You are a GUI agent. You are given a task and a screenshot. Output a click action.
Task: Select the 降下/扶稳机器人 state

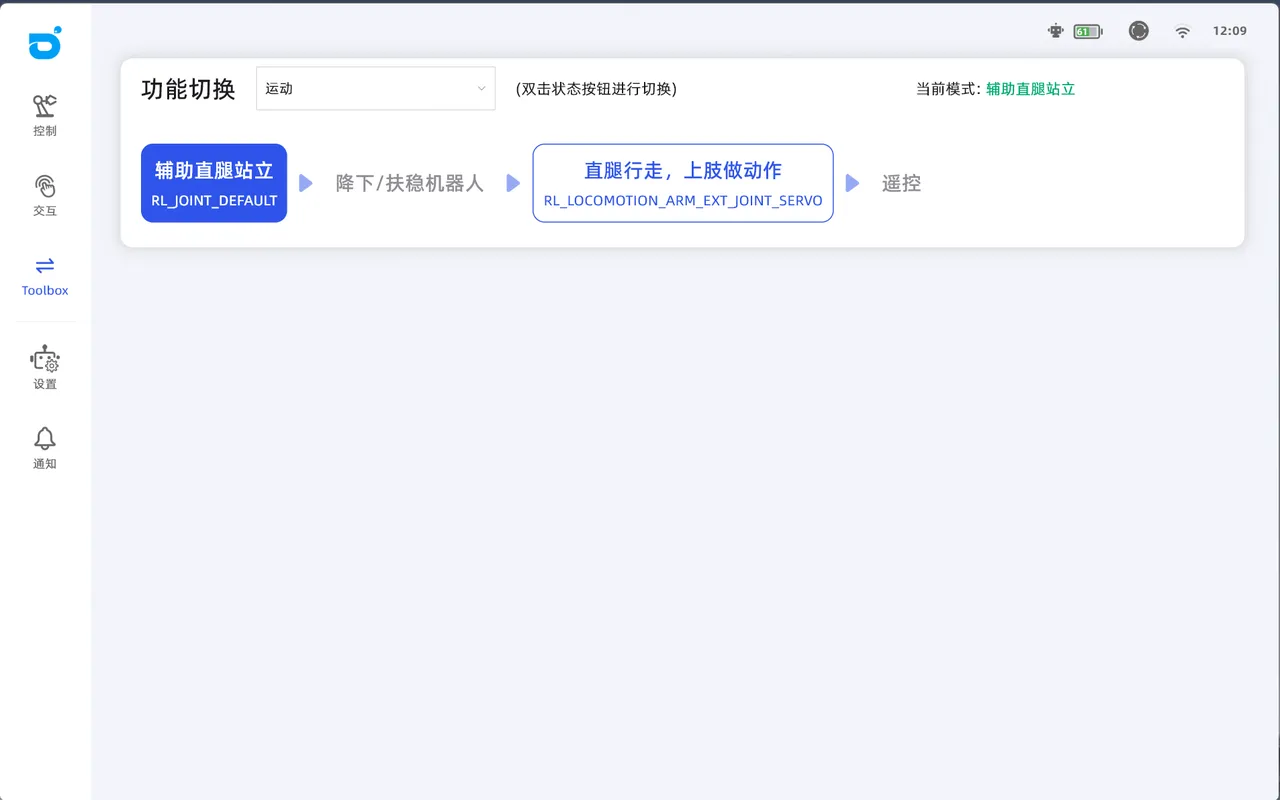pyautogui.click(x=410, y=184)
